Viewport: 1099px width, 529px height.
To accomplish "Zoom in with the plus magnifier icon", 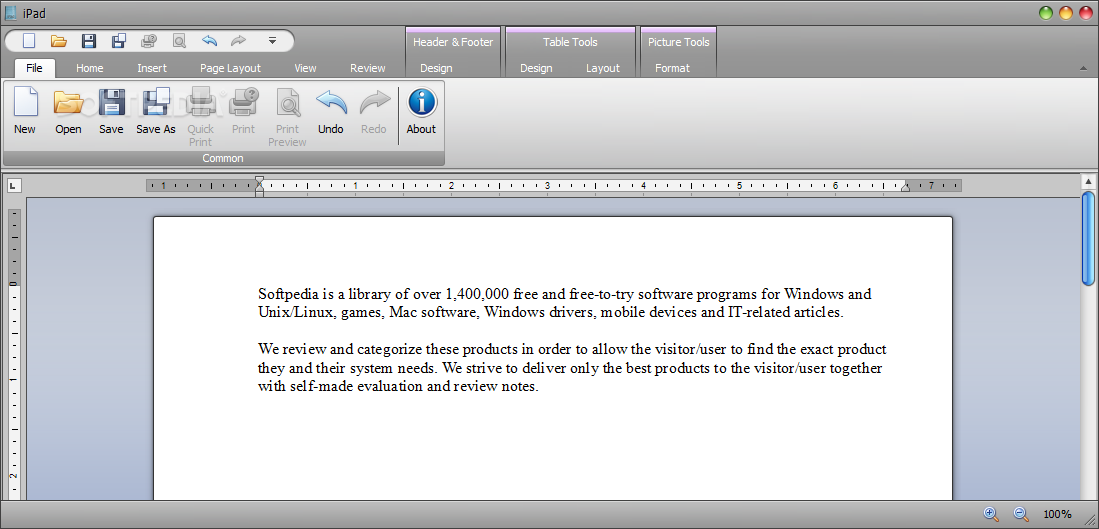I will [991, 514].
